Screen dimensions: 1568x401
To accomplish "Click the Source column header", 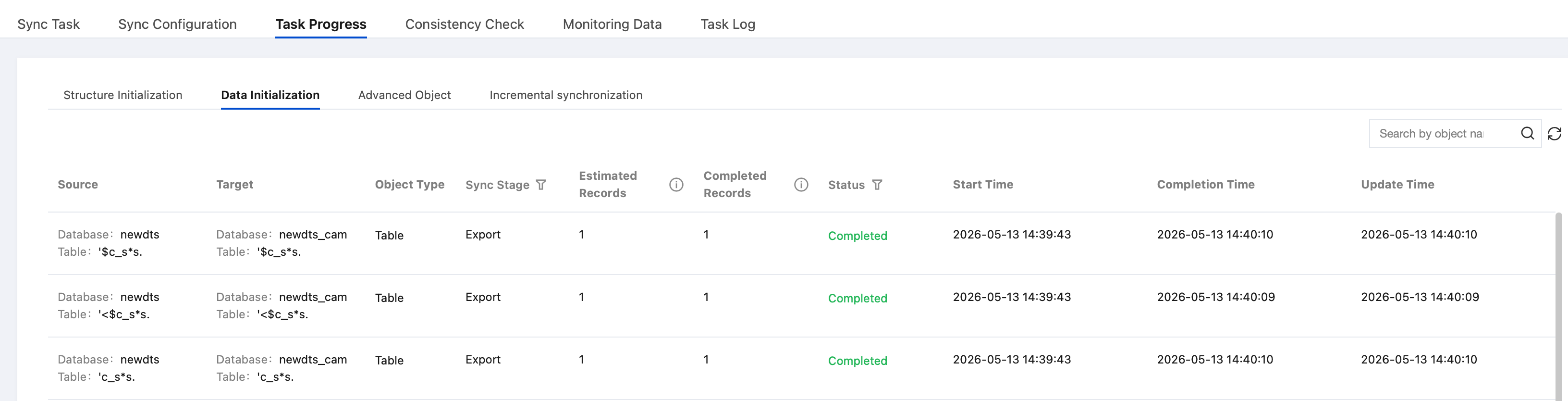I will click(78, 184).
